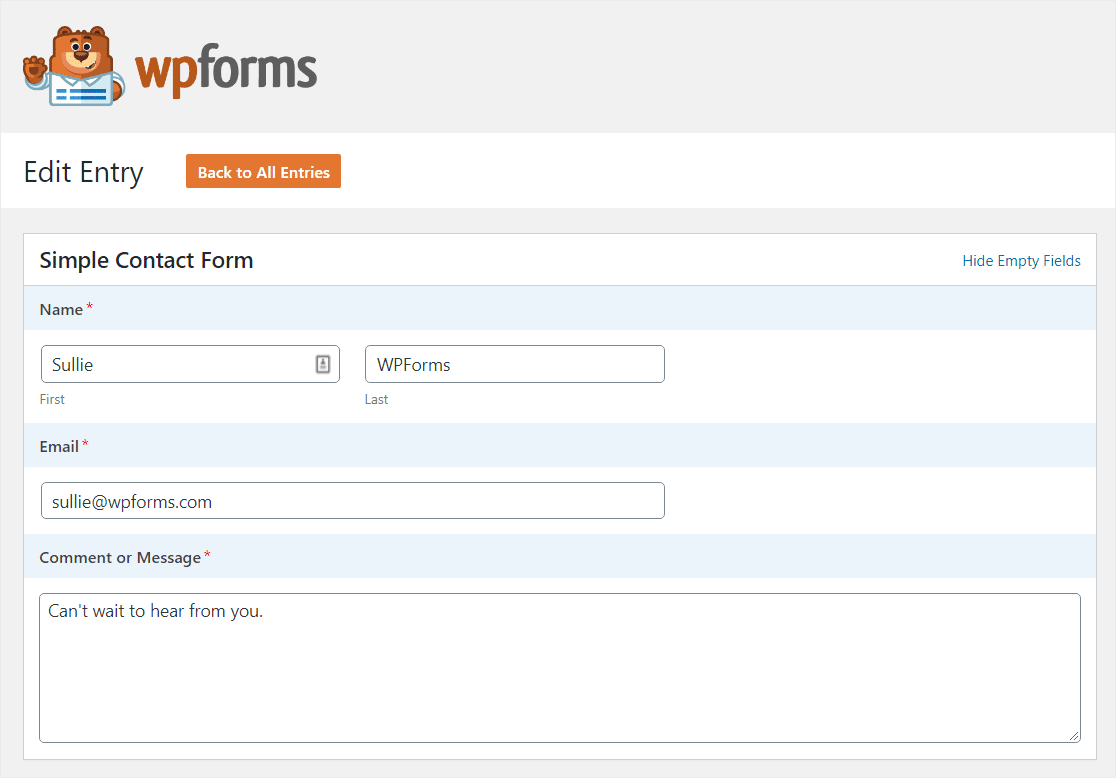Click the Hide Empty Fields link
The width and height of the screenshot is (1116, 778).
coord(1021,261)
